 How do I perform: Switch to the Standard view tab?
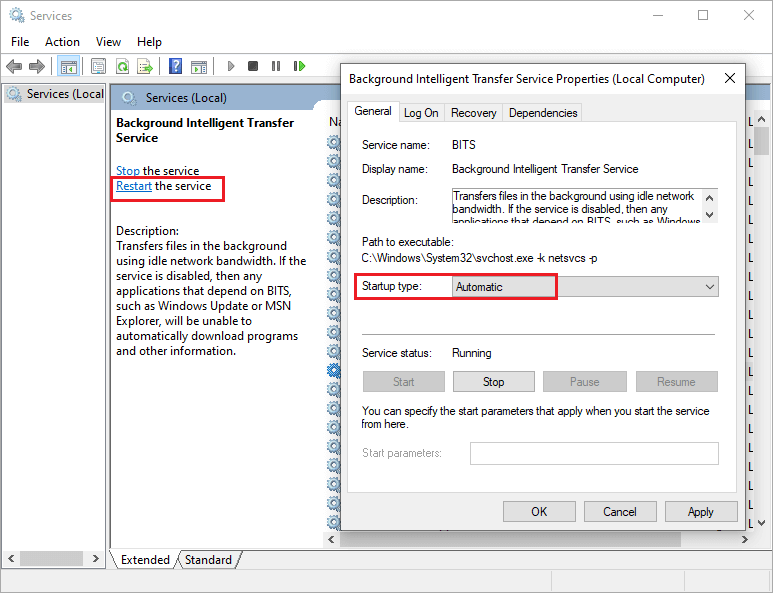point(208,560)
